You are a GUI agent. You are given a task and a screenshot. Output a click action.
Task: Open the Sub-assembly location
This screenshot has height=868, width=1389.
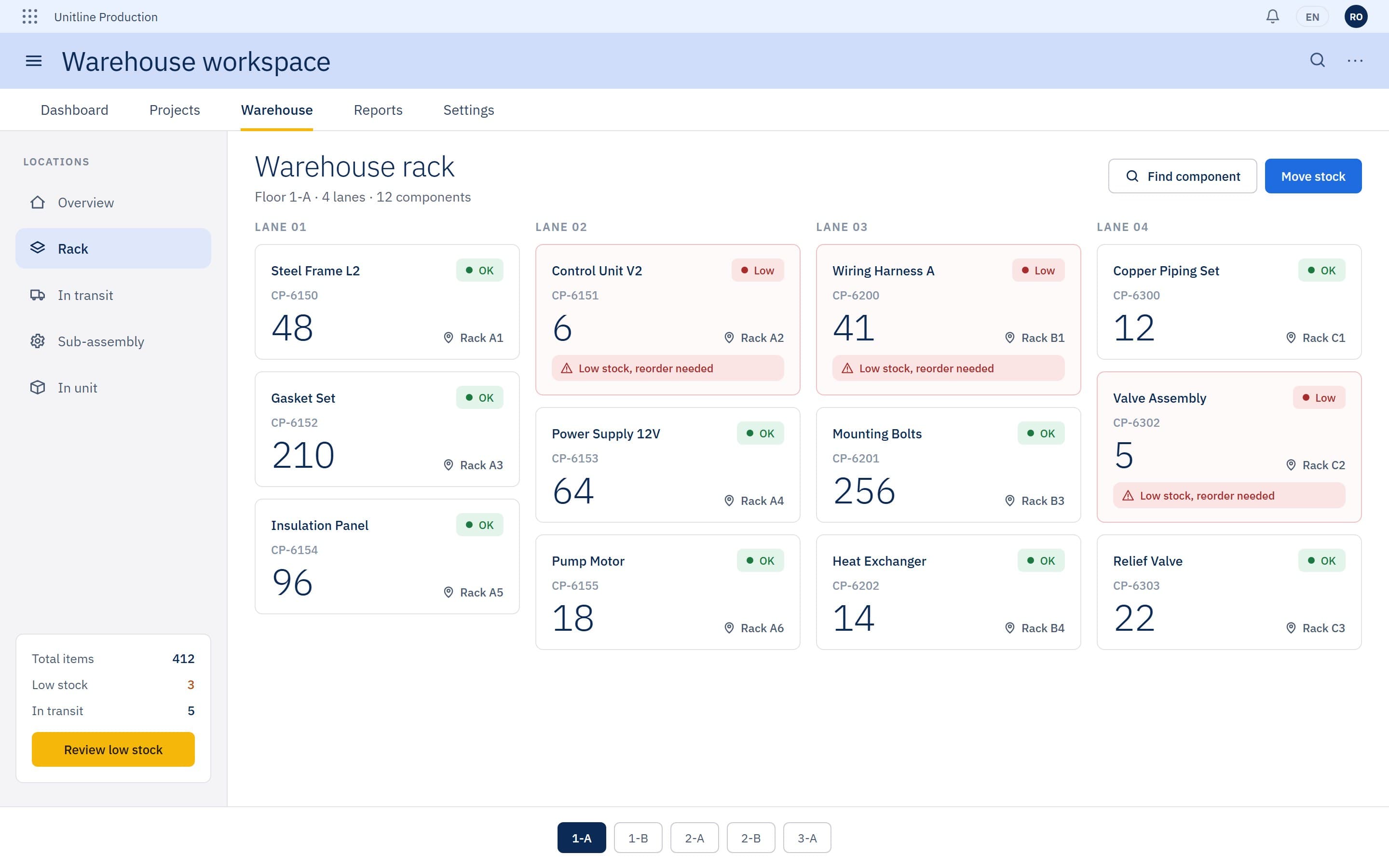pyautogui.click(x=113, y=341)
